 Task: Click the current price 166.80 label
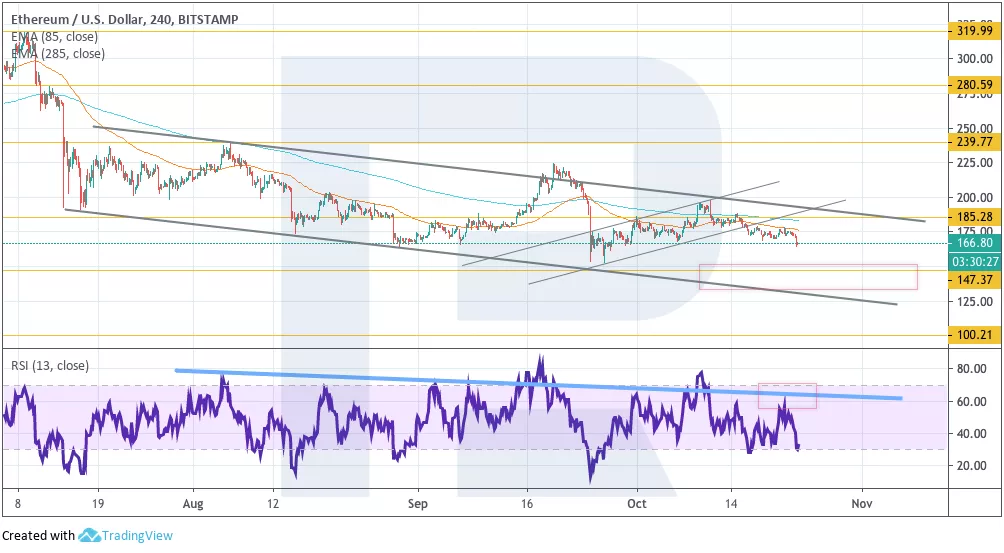point(973,243)
